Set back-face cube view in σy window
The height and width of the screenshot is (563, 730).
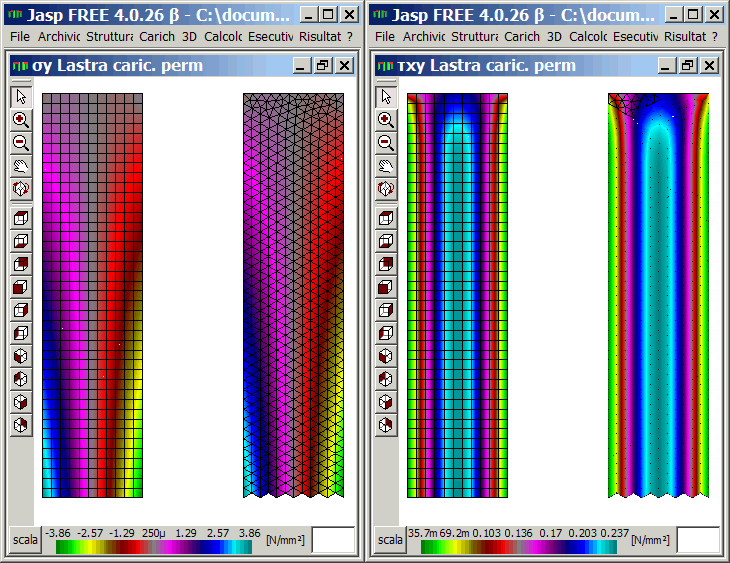pos(21,264)
